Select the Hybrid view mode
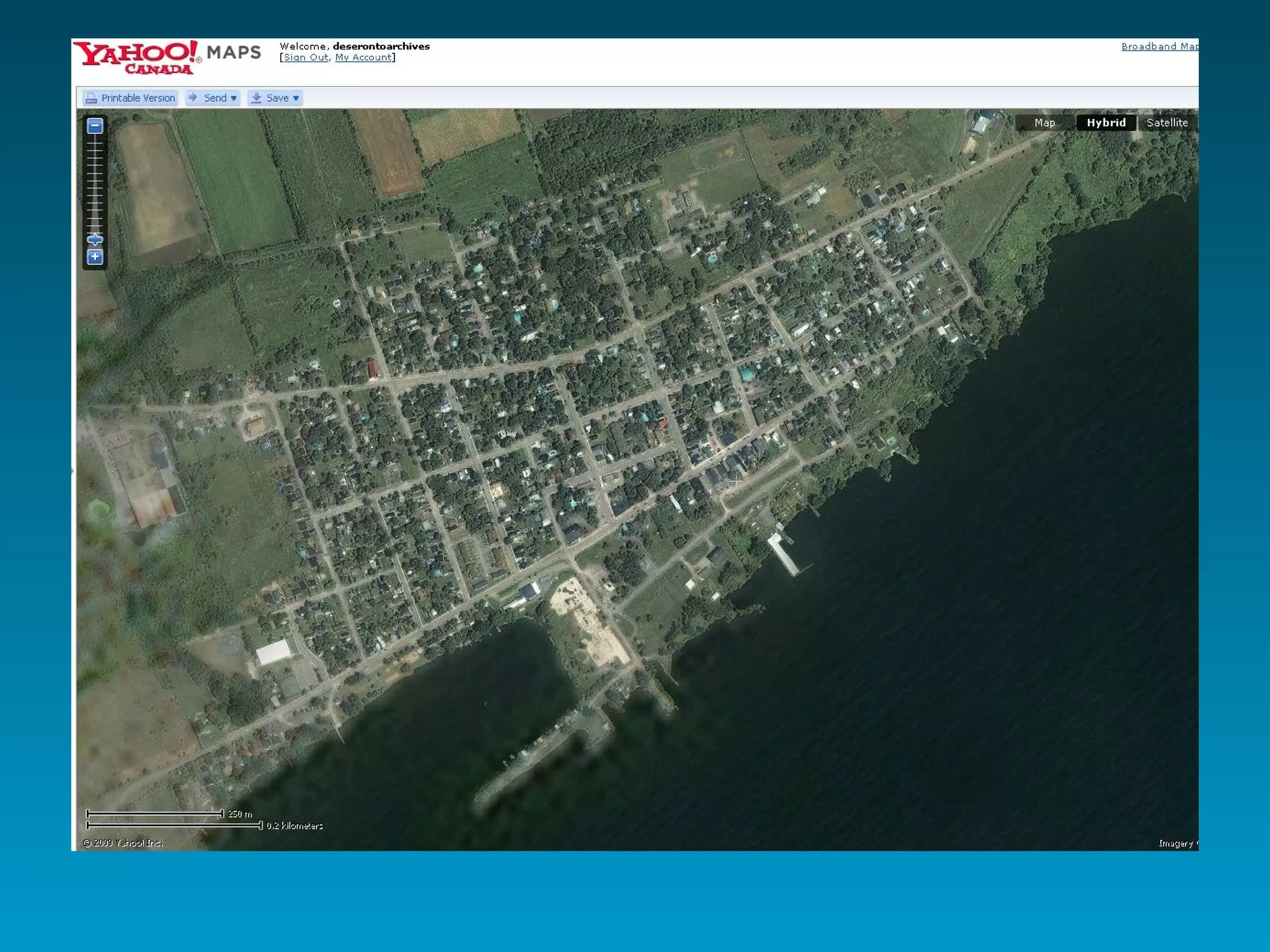Screen dimensions: 1270x952 point(1106,123)
